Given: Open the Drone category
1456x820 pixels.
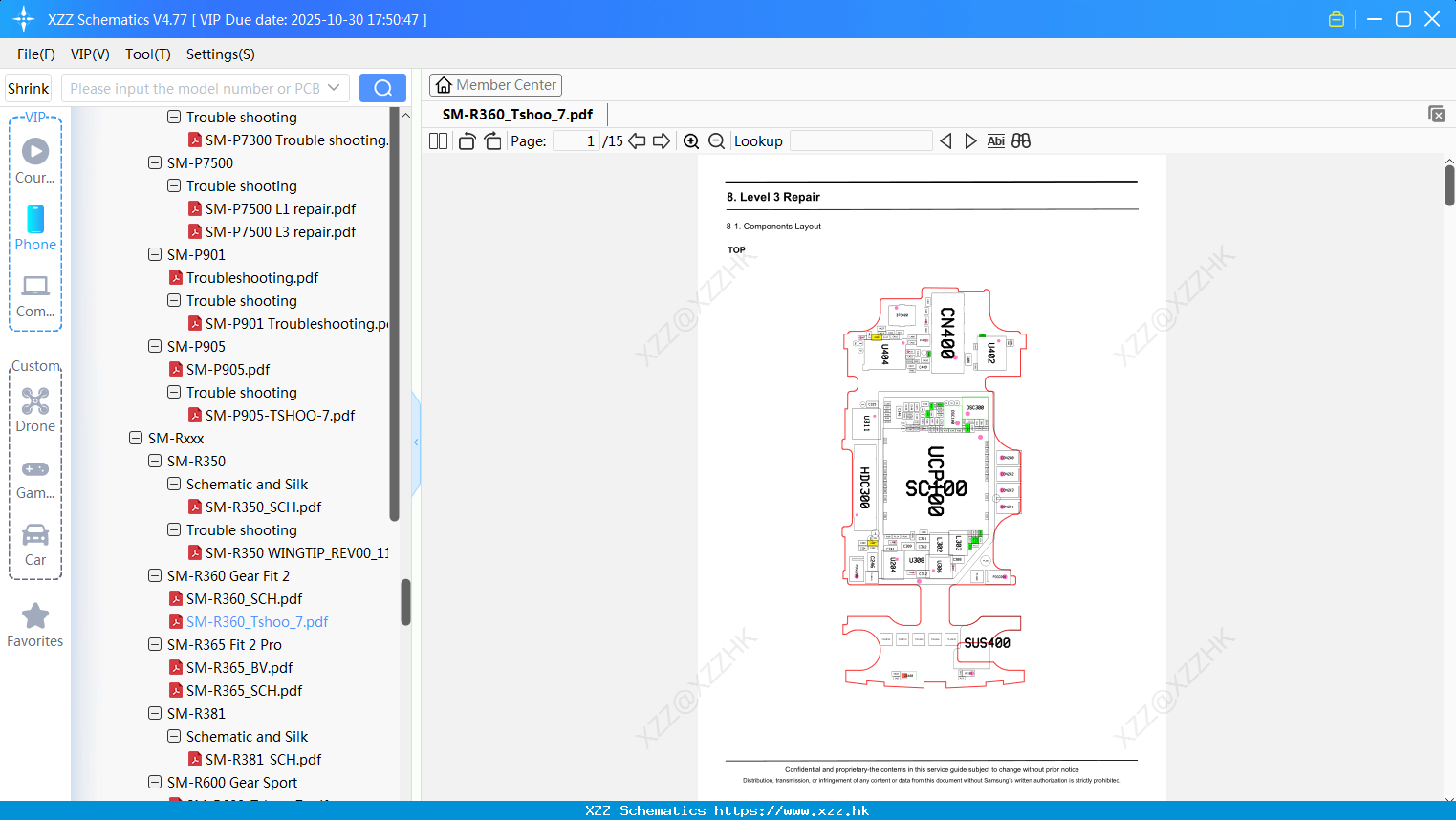Looking at the screenshot, I should (35, 410).
